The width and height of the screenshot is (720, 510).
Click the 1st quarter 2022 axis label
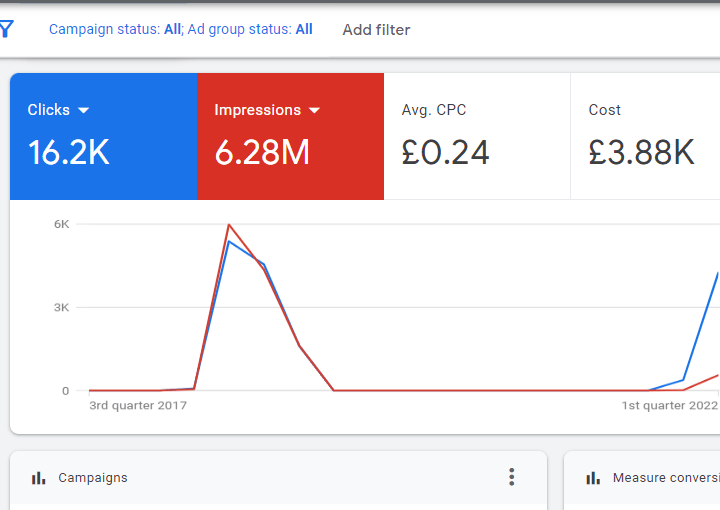669,405
